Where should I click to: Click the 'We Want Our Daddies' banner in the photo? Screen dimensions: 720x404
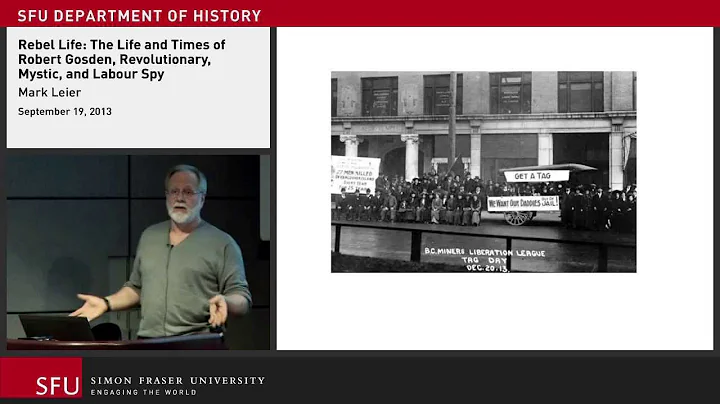click(x=523, y=203)
